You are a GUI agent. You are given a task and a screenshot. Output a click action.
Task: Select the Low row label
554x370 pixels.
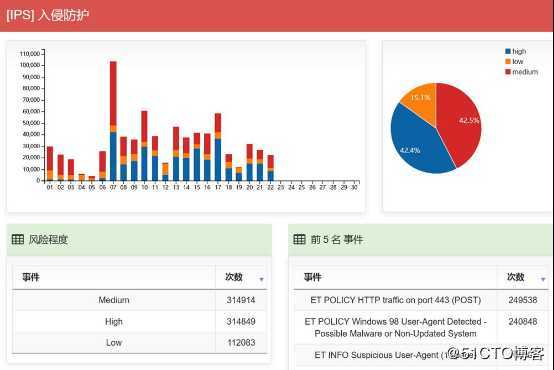114,342
